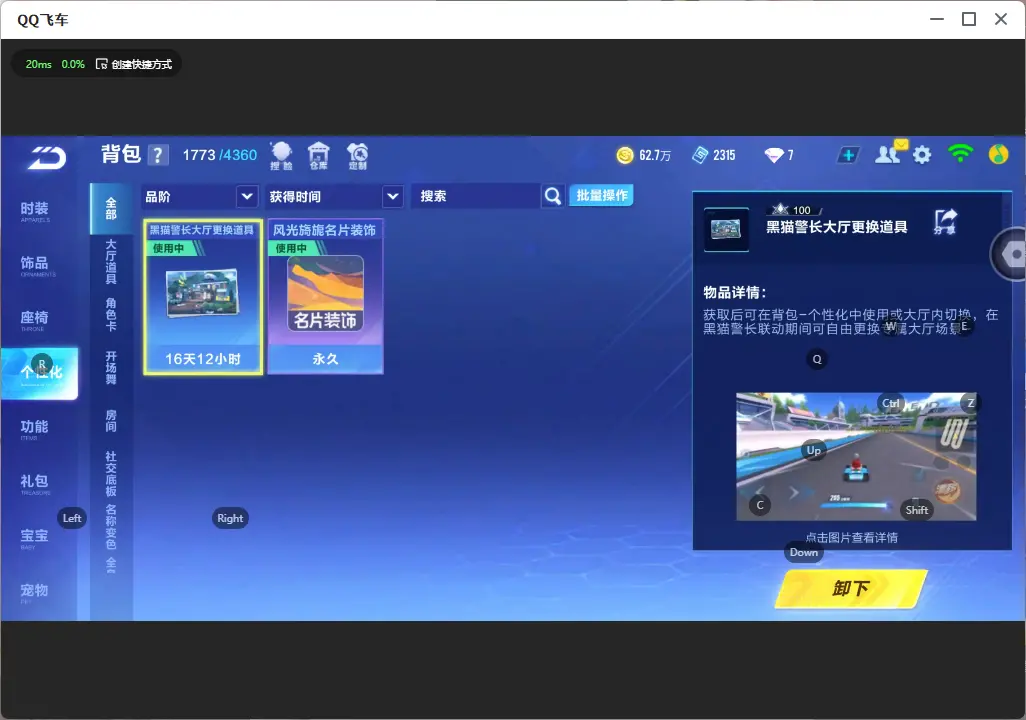The image size is (1026, 720).
Task: Select the 个性化 personalization category
Action: pyautogui.click(x=39, y=373)
